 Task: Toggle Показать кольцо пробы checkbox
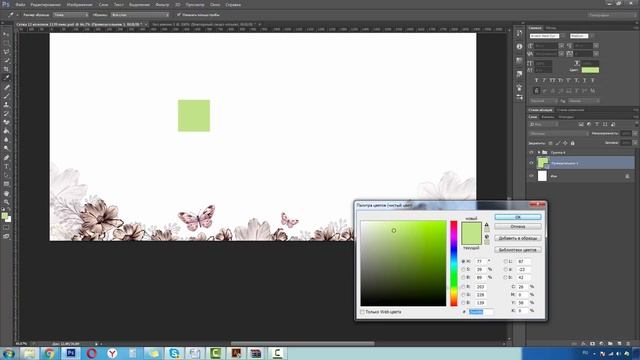click(179, 15)
